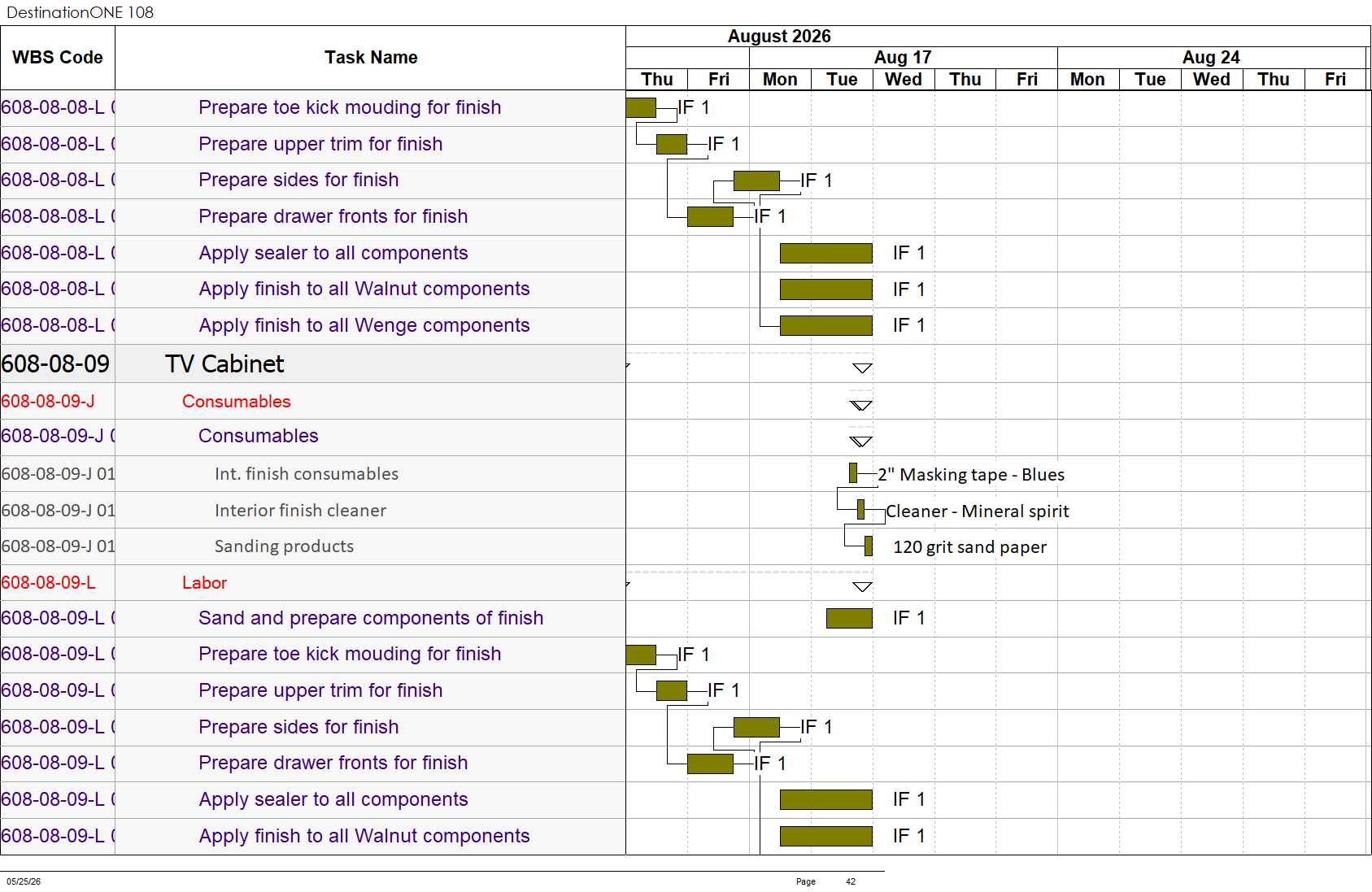1372x892 pixels.
Task: Click Wed under the Aug 24 week
Action: [x=1212, y=80]
